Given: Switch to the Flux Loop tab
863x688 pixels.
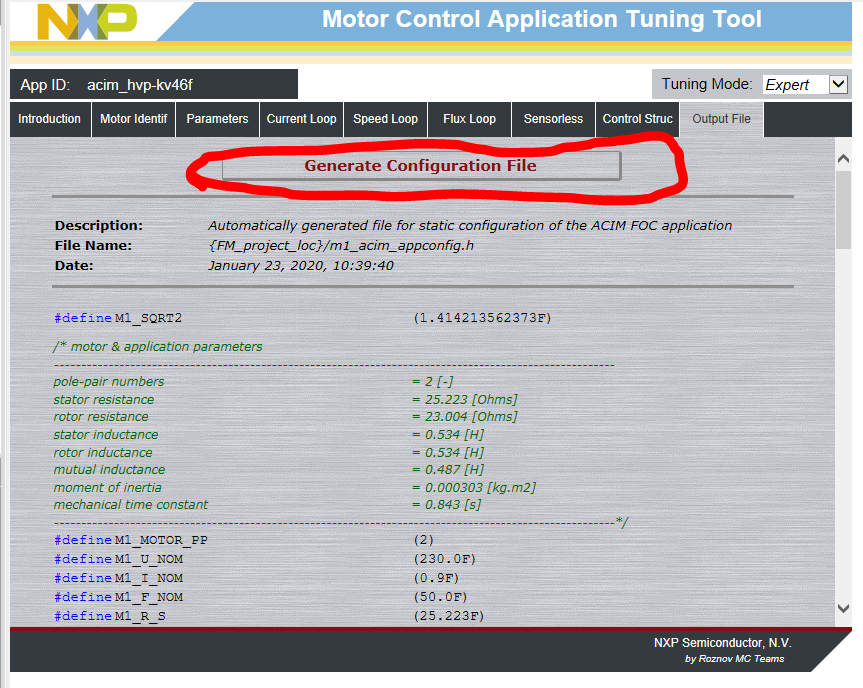Looking at the screenshot, I should pos(469,119).
